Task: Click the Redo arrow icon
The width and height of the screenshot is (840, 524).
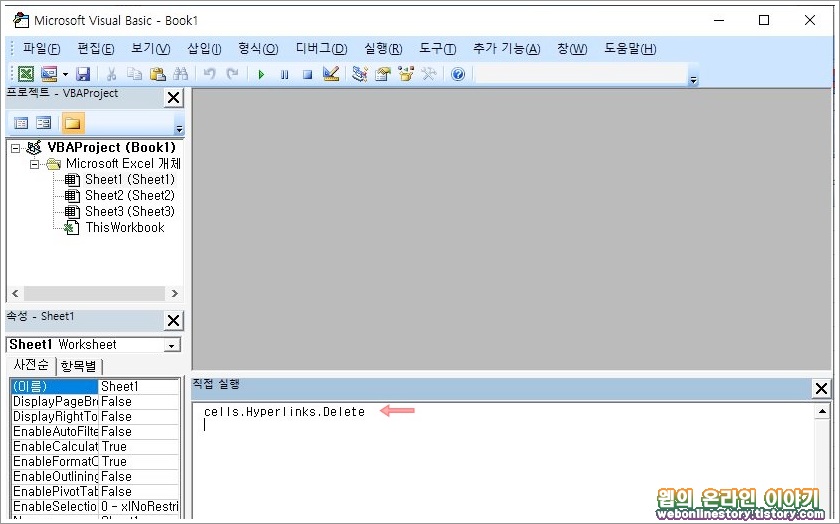Action: click(x=232, y=74)
